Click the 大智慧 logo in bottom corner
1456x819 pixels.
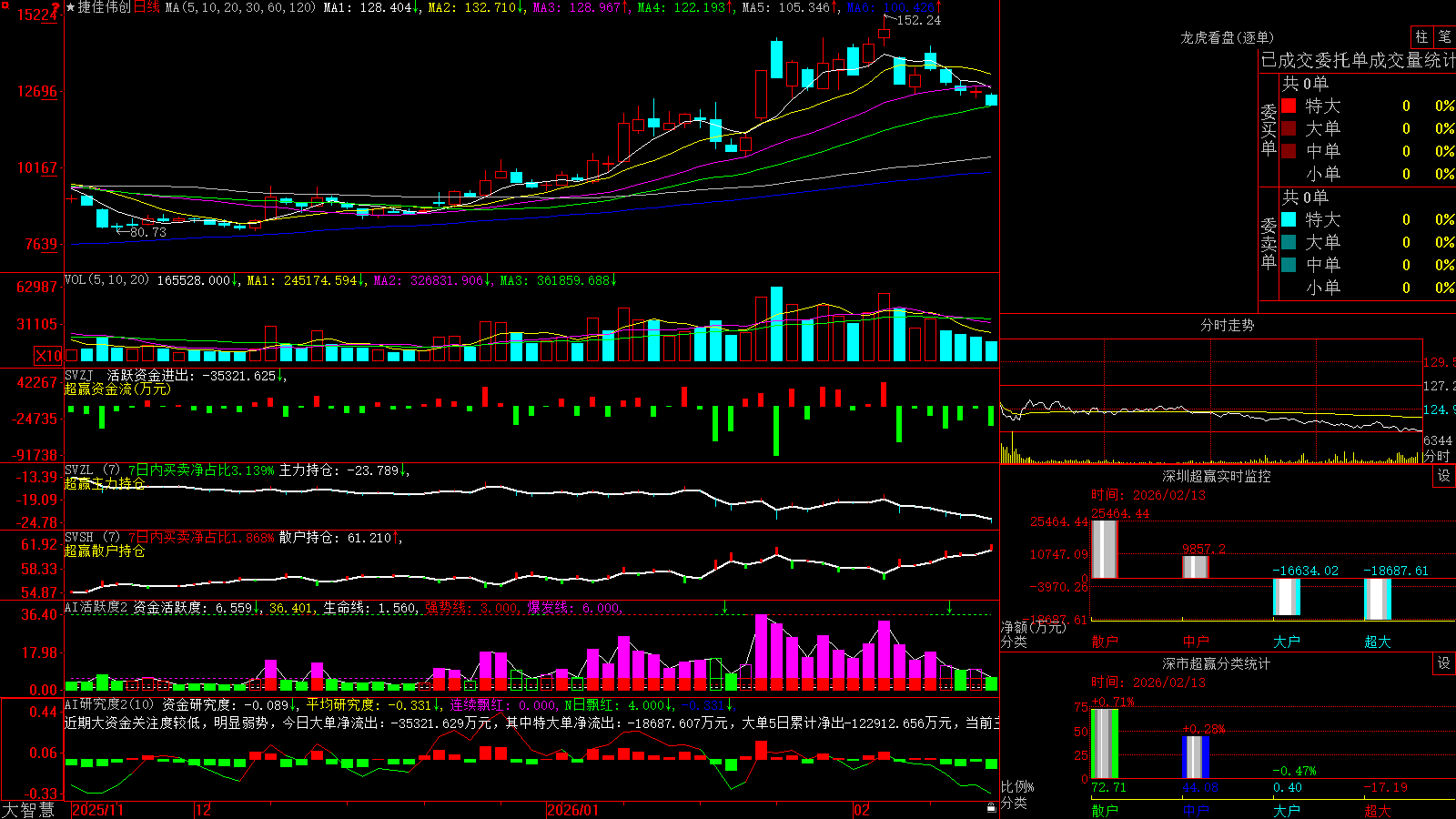coord(28,810)
